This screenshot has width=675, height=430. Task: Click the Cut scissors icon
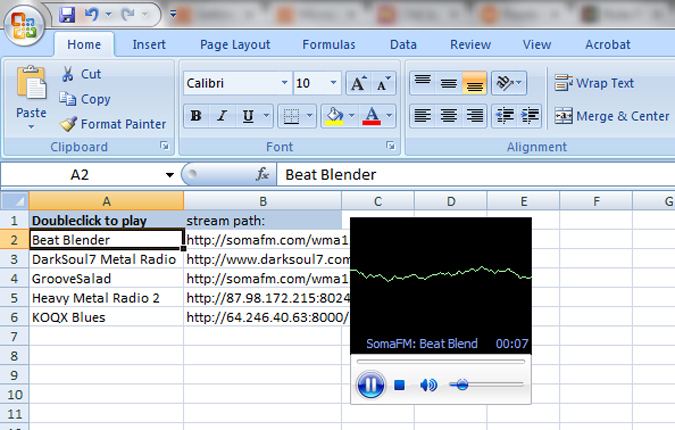(68, 74)
